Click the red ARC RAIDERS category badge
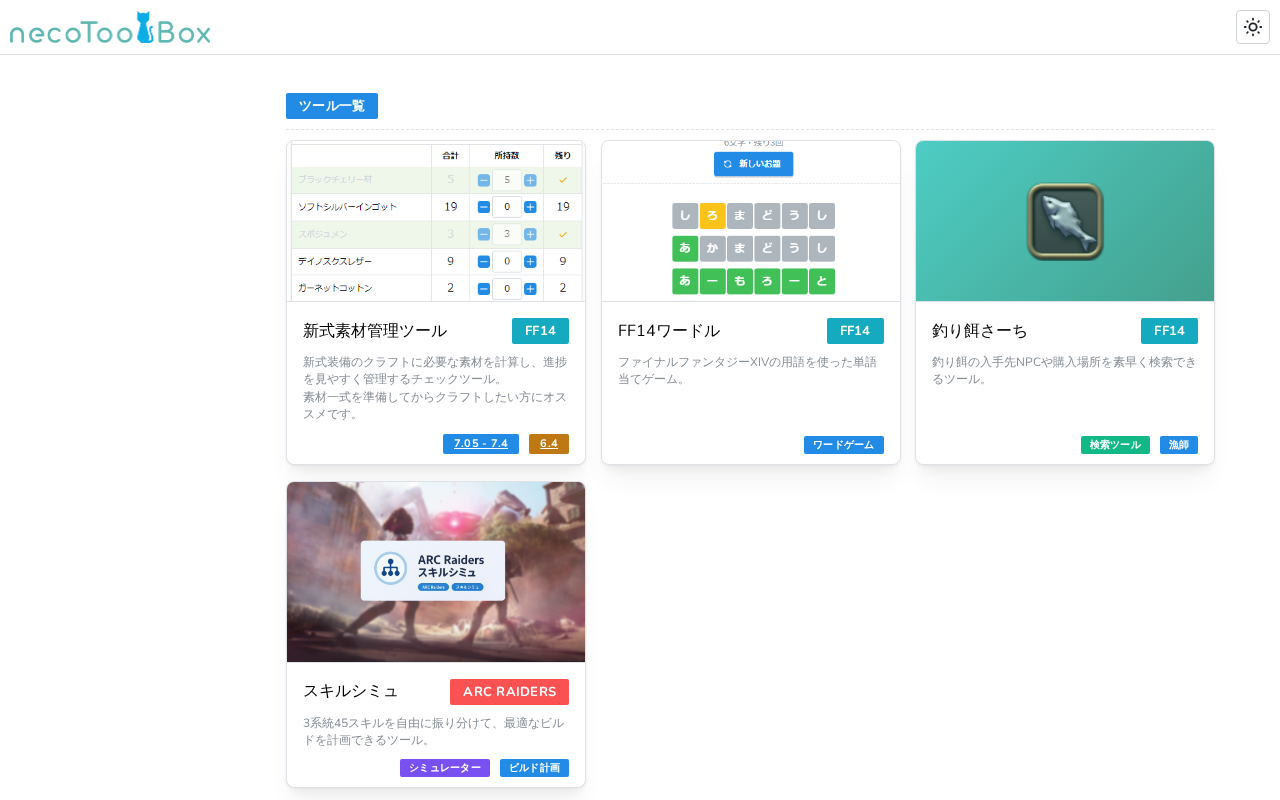1280x800 pixels. (x=509, y=692)
